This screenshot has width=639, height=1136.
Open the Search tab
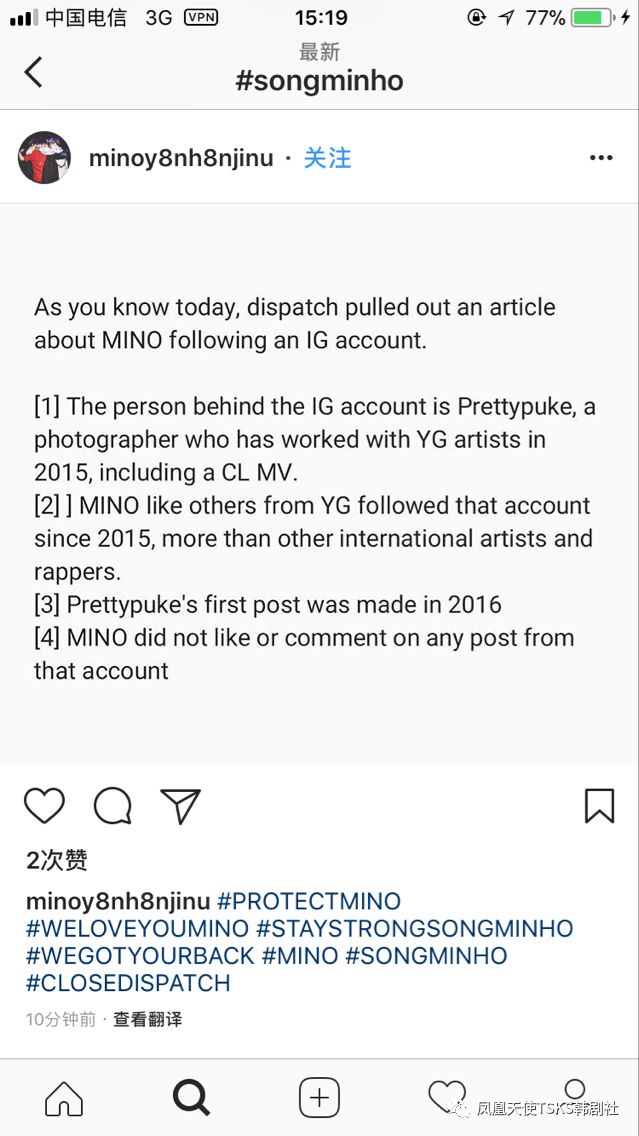191,1098
